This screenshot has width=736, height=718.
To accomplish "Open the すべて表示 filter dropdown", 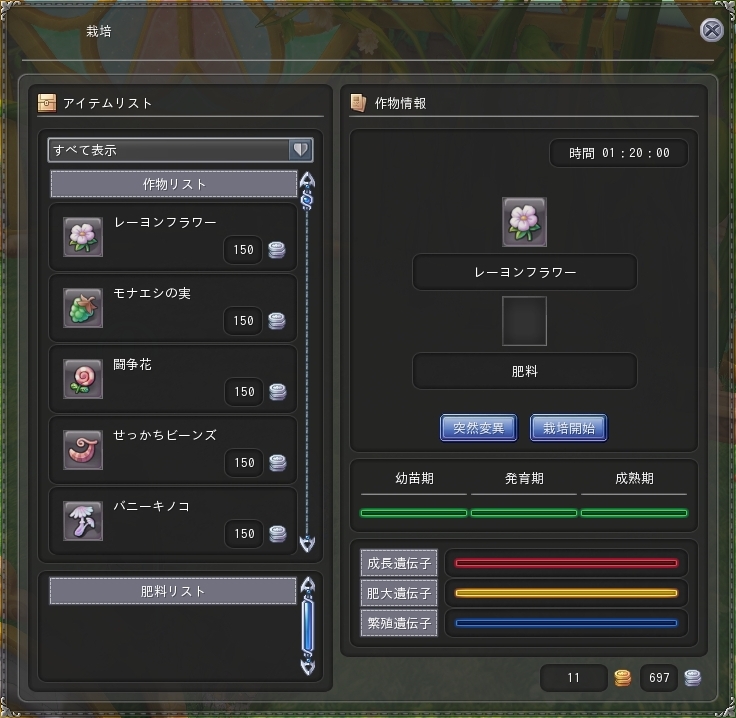I will coord(180,150).
